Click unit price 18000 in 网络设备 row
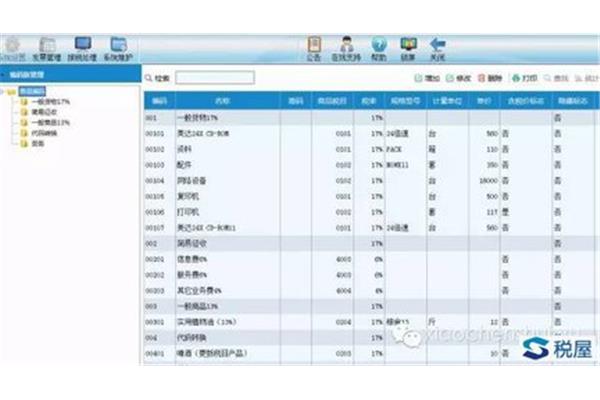Image resolution: width=600 pixels, height=400 pixels. point(488,181)
